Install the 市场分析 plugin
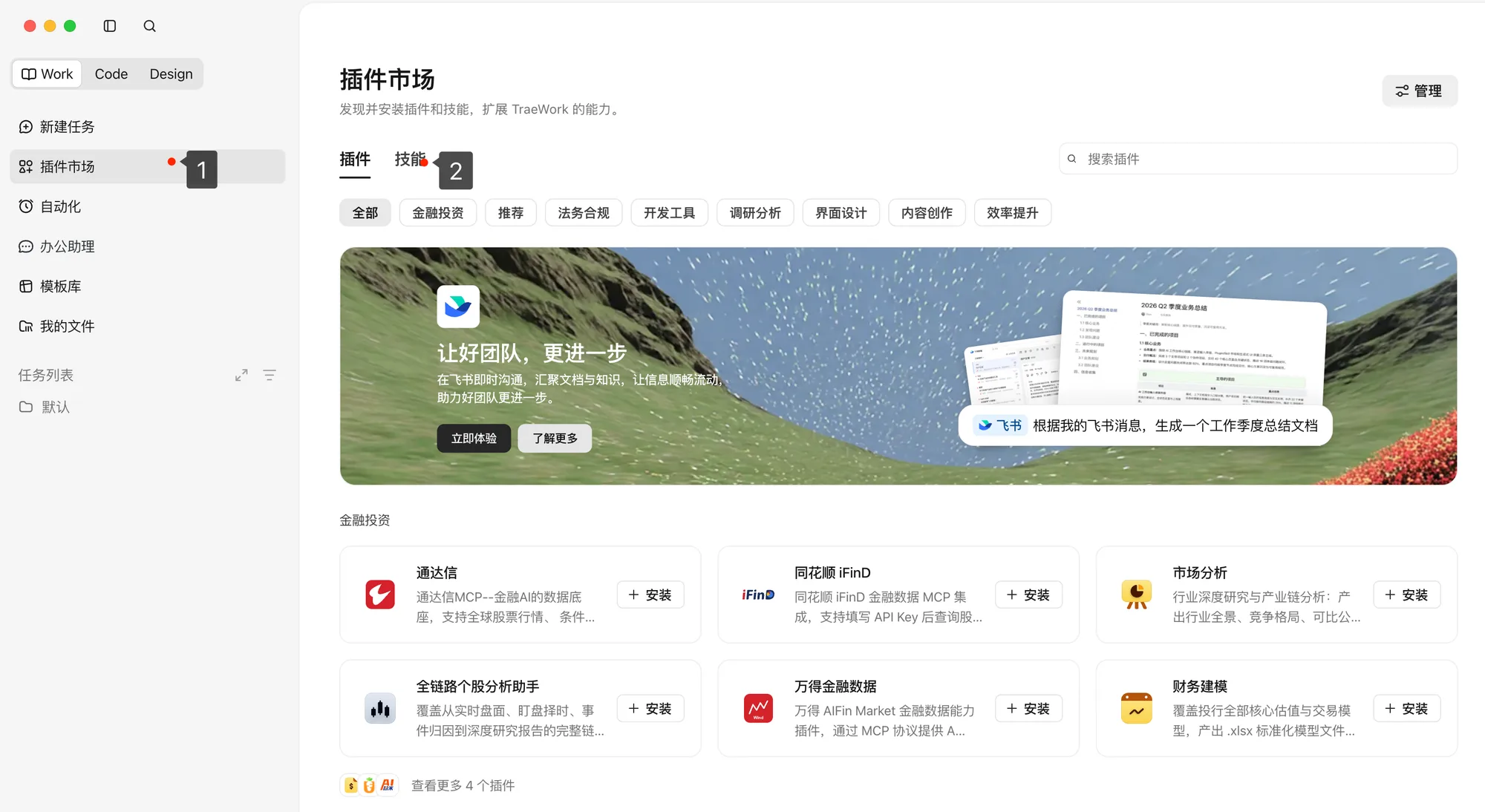The height and width of the screenshot is (812, 1485). [1407, 595]
